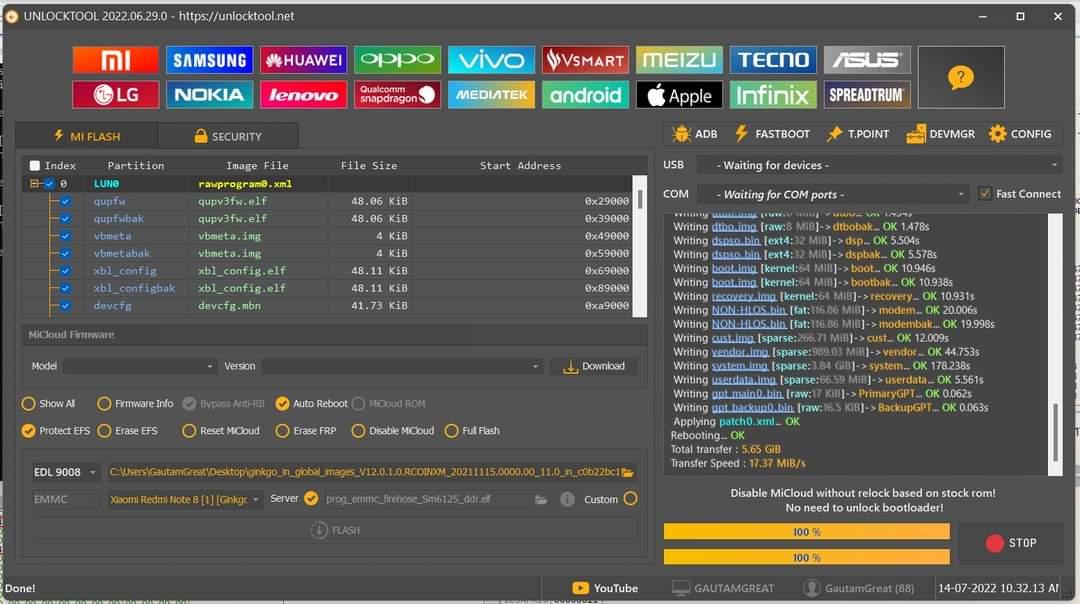Open the Infinix brand section
Image resolution: width=1080 pixels, height=604 pixels.
coord(773,95)
